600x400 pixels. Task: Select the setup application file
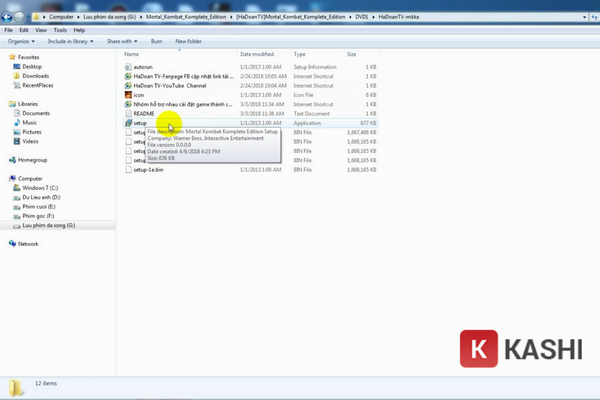click(x=140, y=123)
